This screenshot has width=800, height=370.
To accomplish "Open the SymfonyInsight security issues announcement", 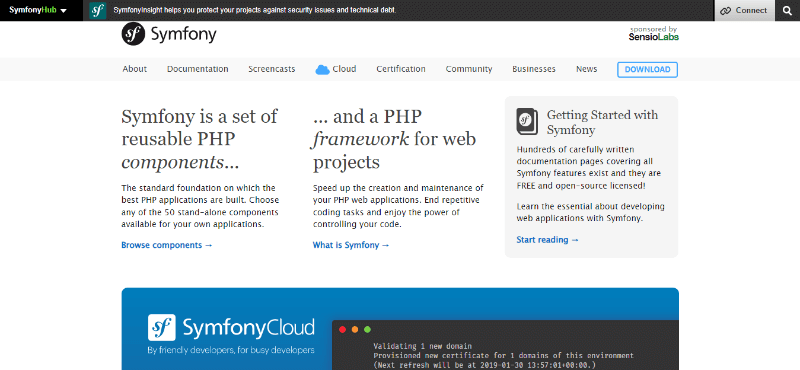I will [254, 10].
